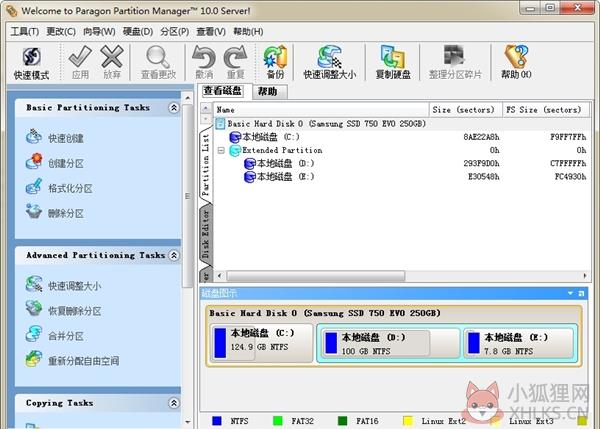Choose 快速创建 in Basic Partitioning Tasks
The image size is (600, 429).
(55, 138)
